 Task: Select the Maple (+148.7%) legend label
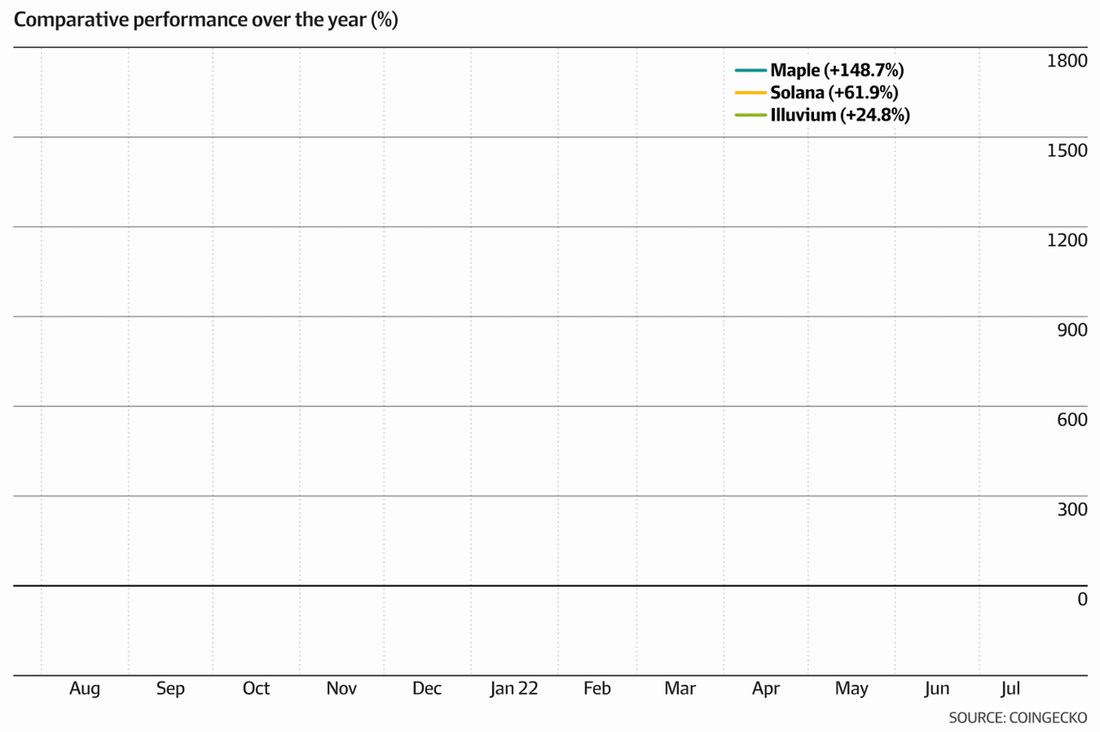tap(837, 71)
